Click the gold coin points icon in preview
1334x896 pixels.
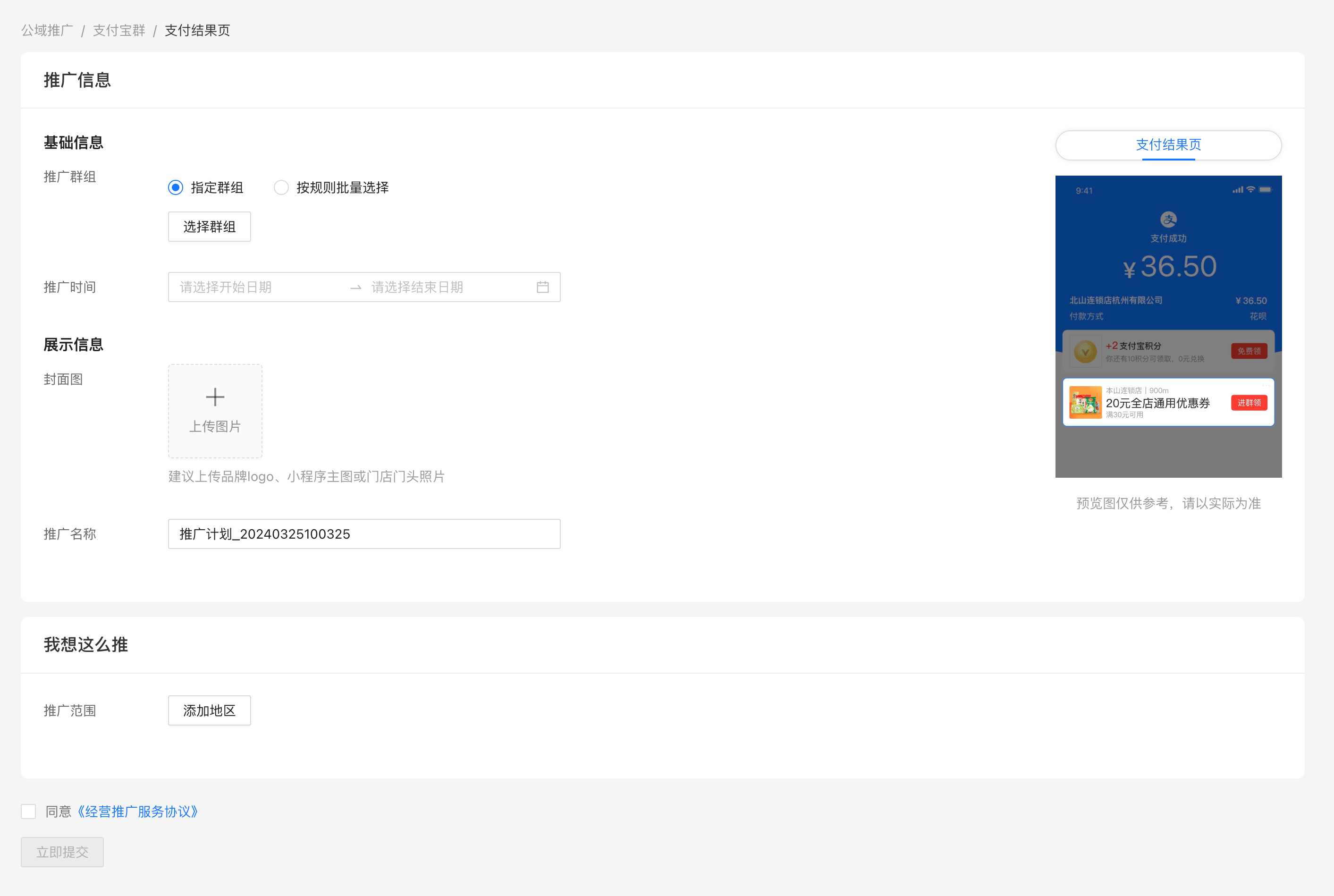tap(1085, 351)
